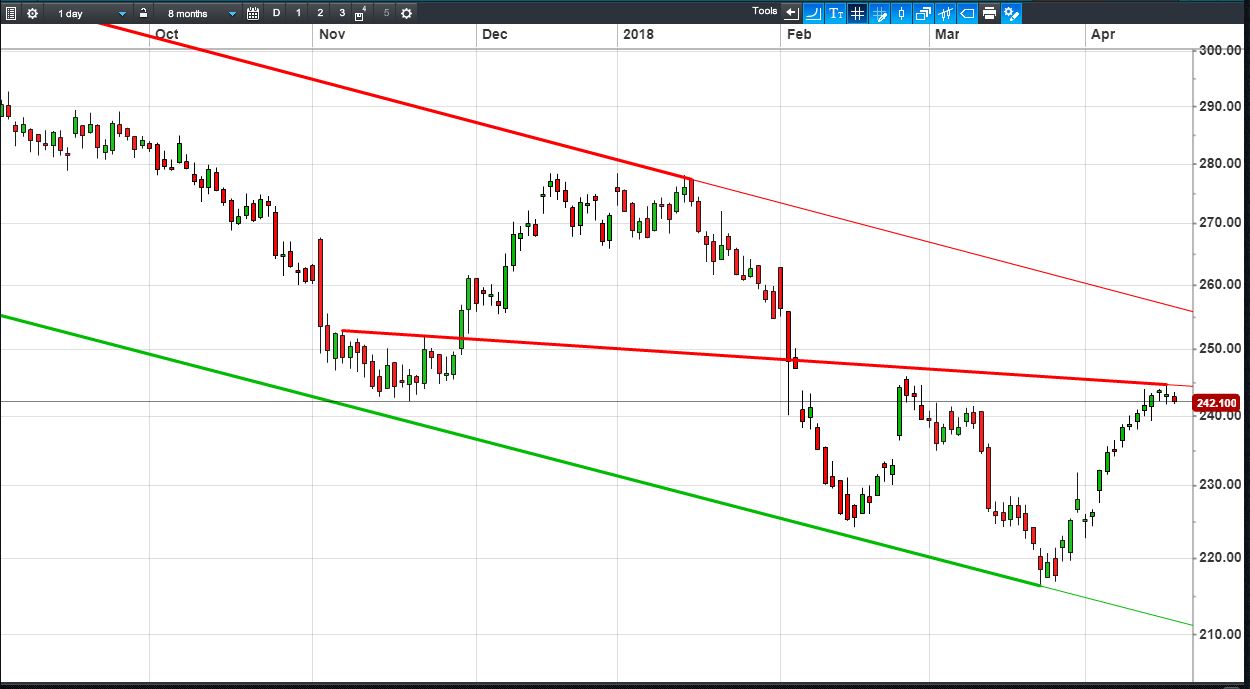Open the drawing settings gear-pencil icon
Screen dimensions: 1250x689
click(x=1011, y=13)
